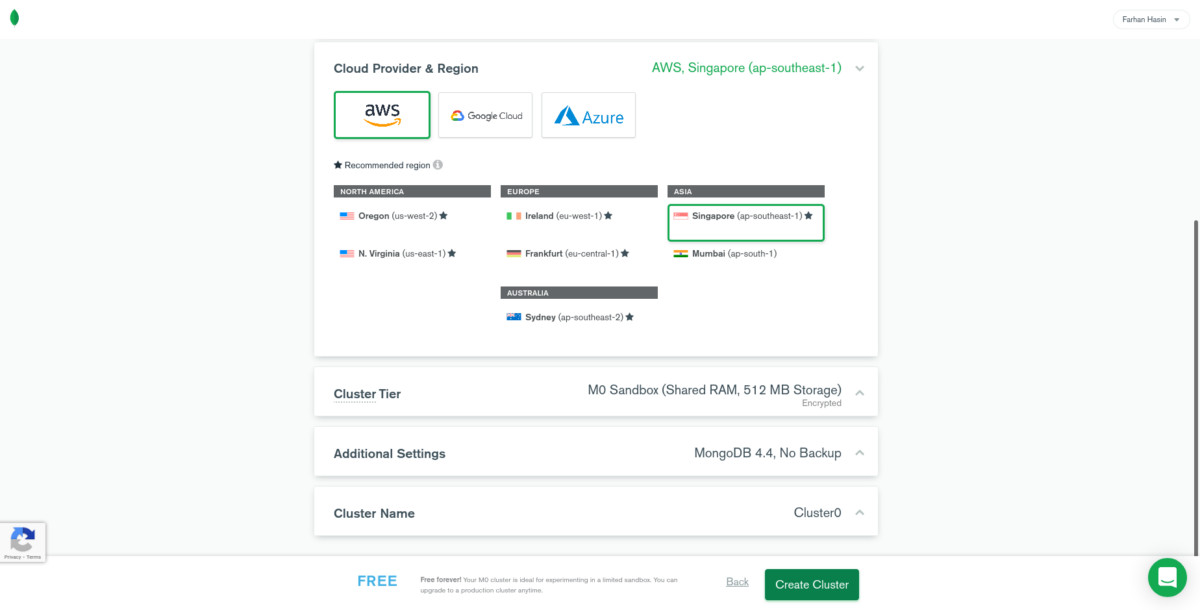
Task: Select Azure as cloud provider
Action: click(588, 115)
